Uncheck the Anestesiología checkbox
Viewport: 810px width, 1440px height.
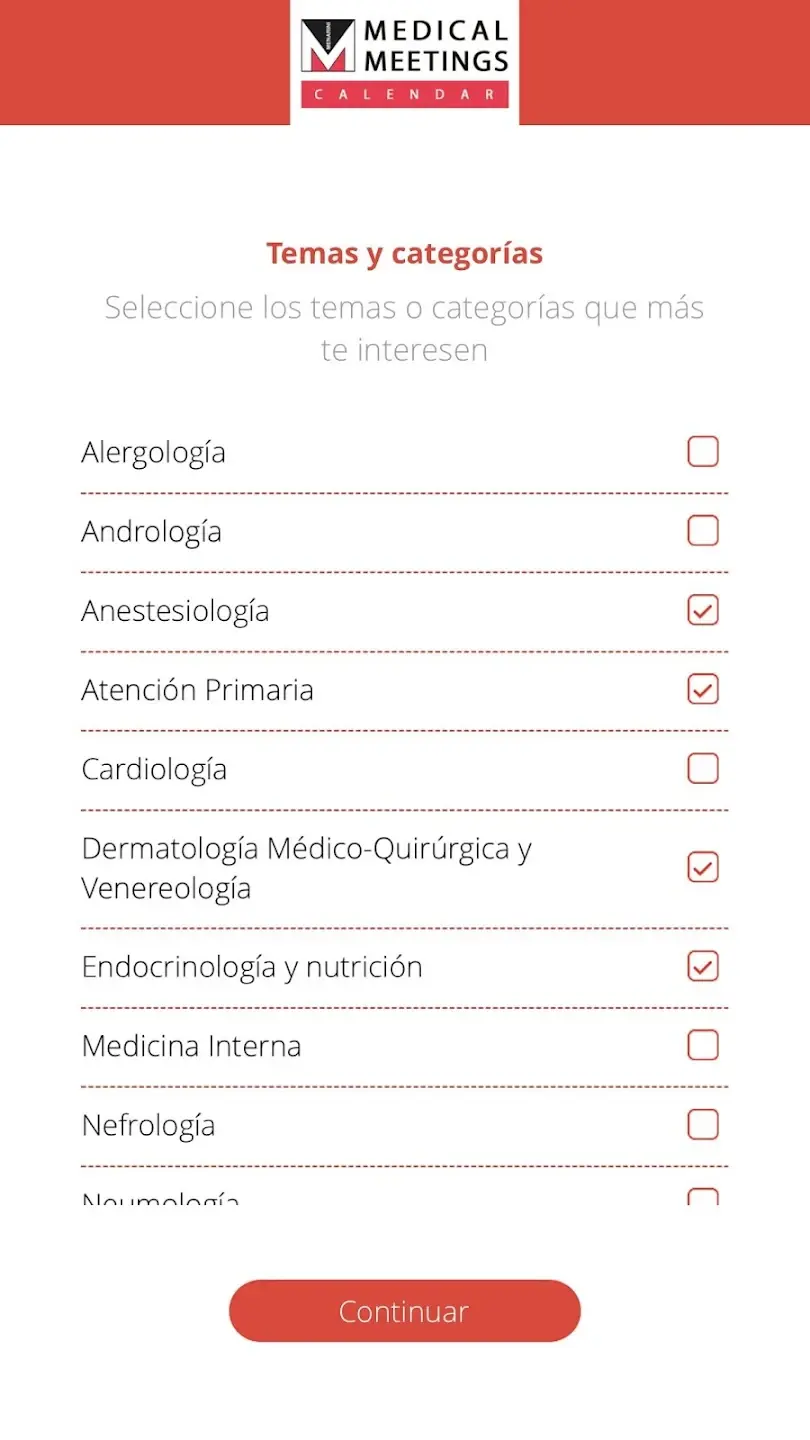coord(703,610)
